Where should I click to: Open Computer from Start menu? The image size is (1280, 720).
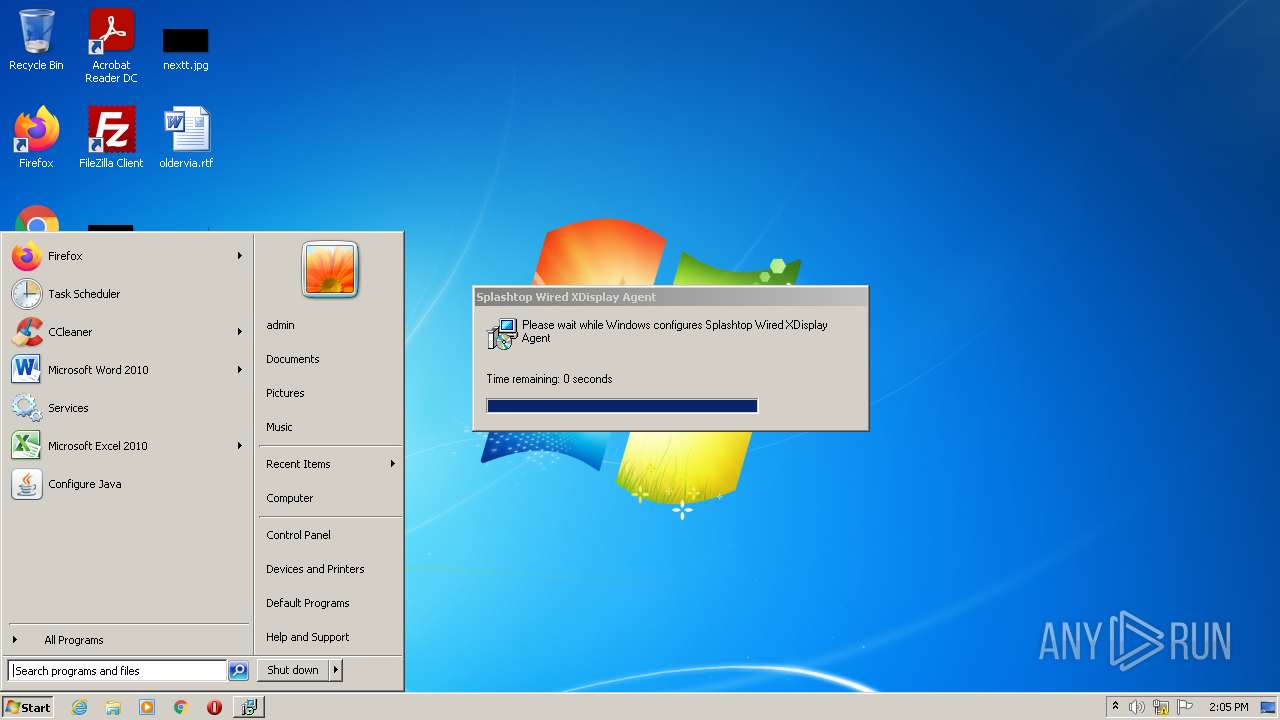290,498
